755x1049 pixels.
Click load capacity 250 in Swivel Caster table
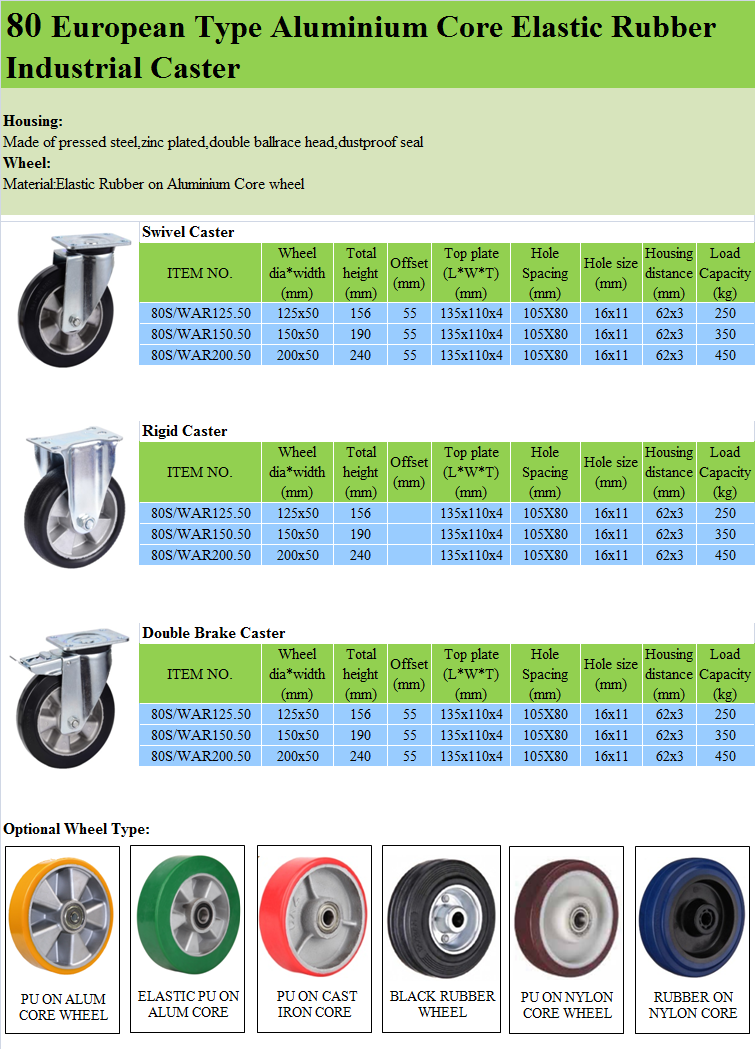(725, 313)
